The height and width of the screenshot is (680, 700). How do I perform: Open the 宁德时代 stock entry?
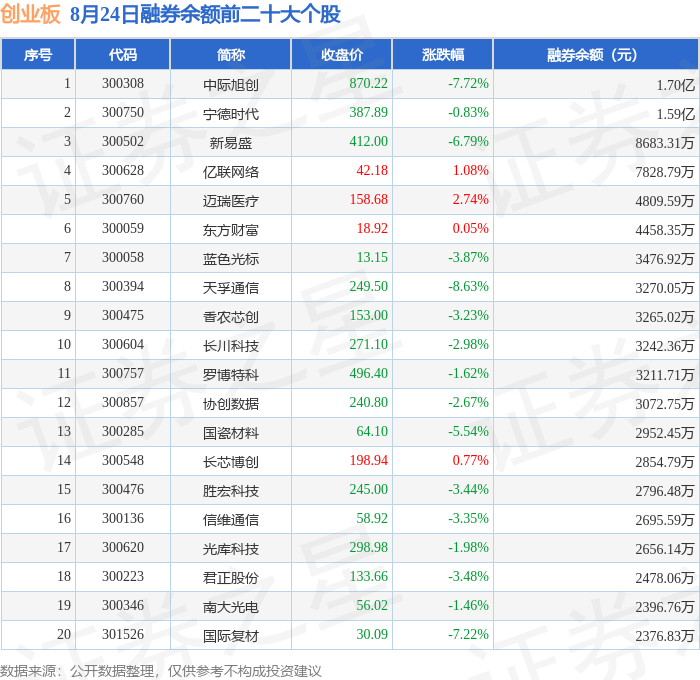point(231,114)
